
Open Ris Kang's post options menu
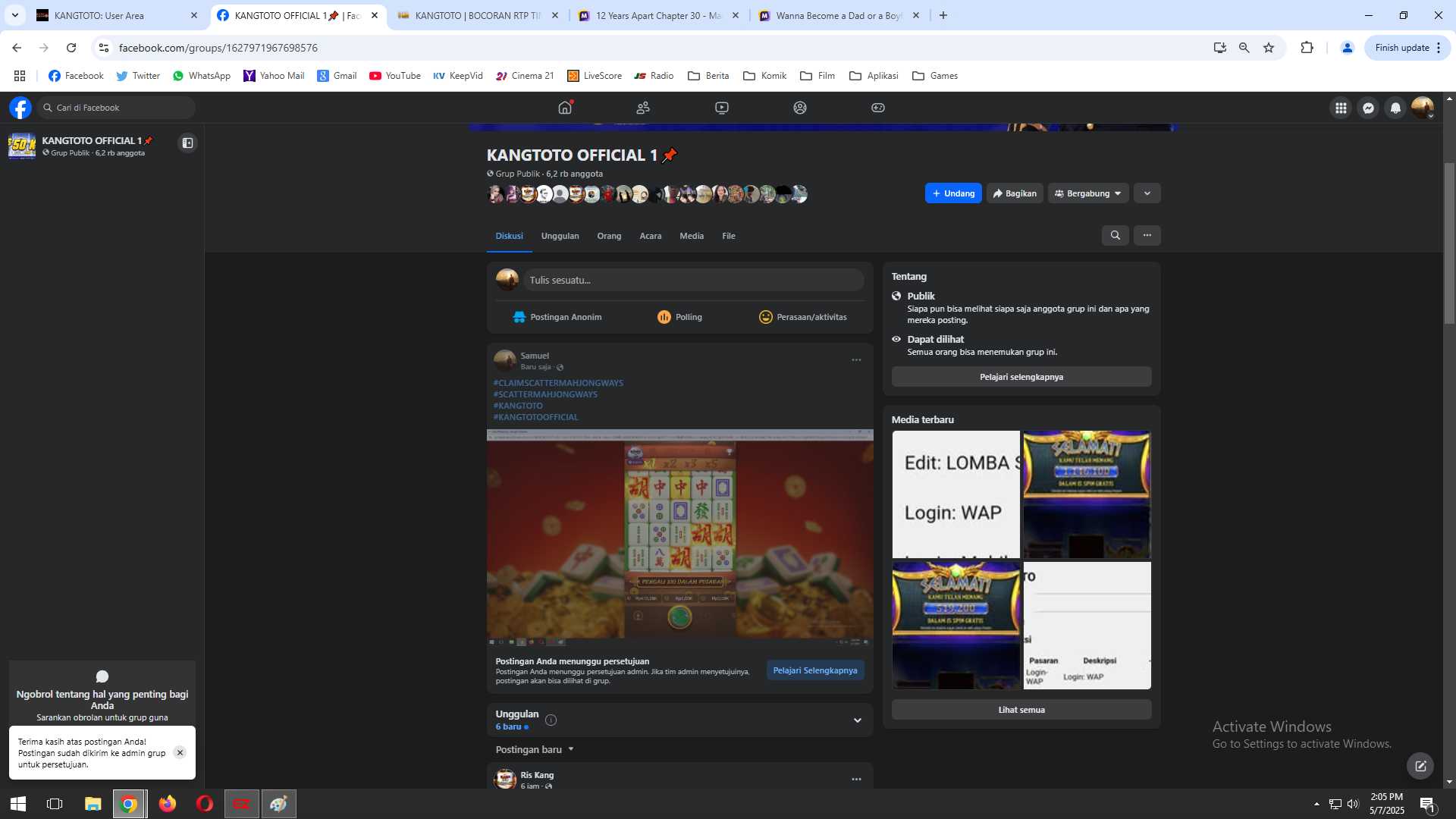856,779
